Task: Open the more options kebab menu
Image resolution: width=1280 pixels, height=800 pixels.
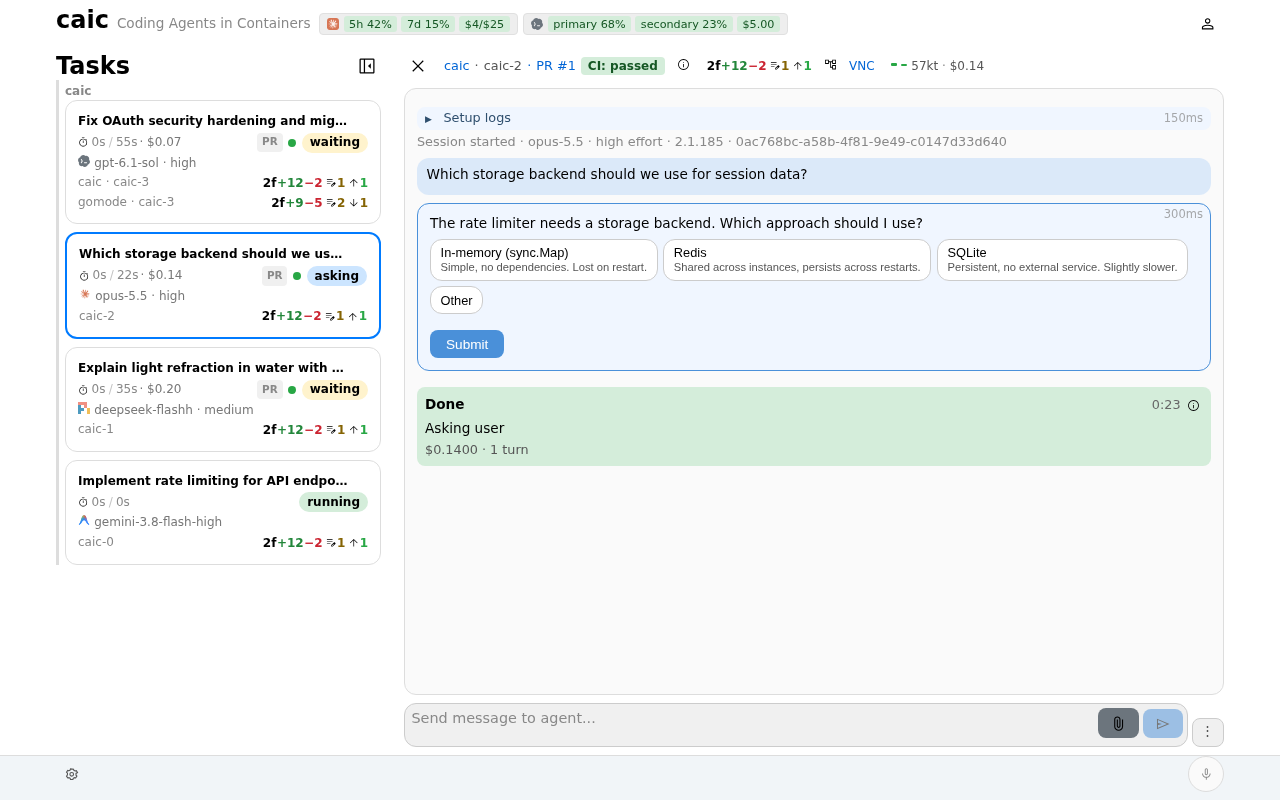Action: coord(1207,732)
